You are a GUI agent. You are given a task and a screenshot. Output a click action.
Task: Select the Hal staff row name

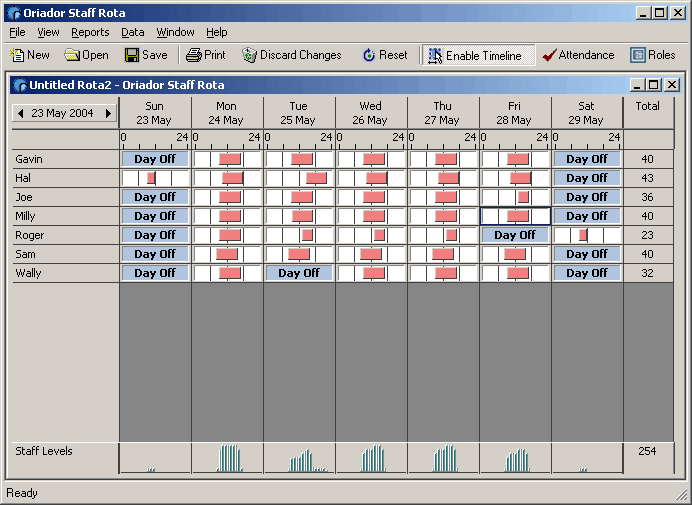coord(23,178)
